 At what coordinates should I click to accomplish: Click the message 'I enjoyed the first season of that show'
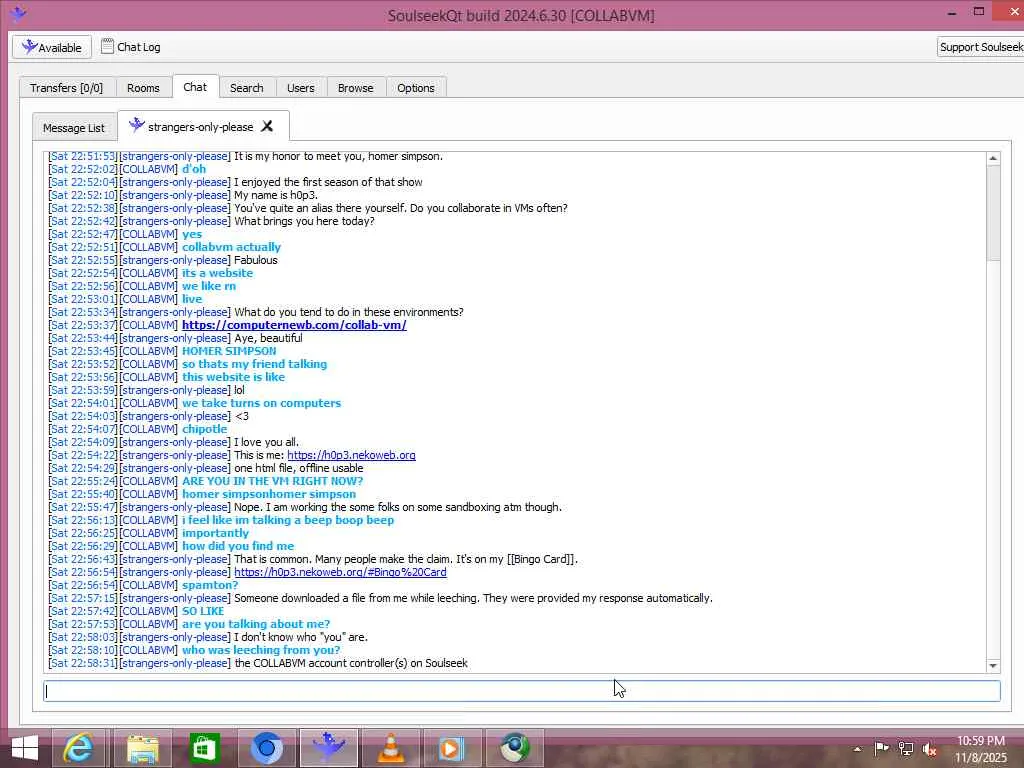[x=328, y=182]
